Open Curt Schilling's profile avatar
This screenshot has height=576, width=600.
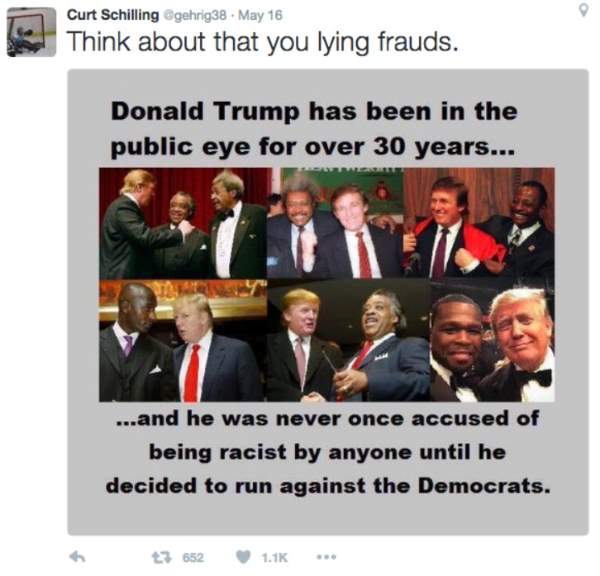pyautogui.click(x=31, y=32)
